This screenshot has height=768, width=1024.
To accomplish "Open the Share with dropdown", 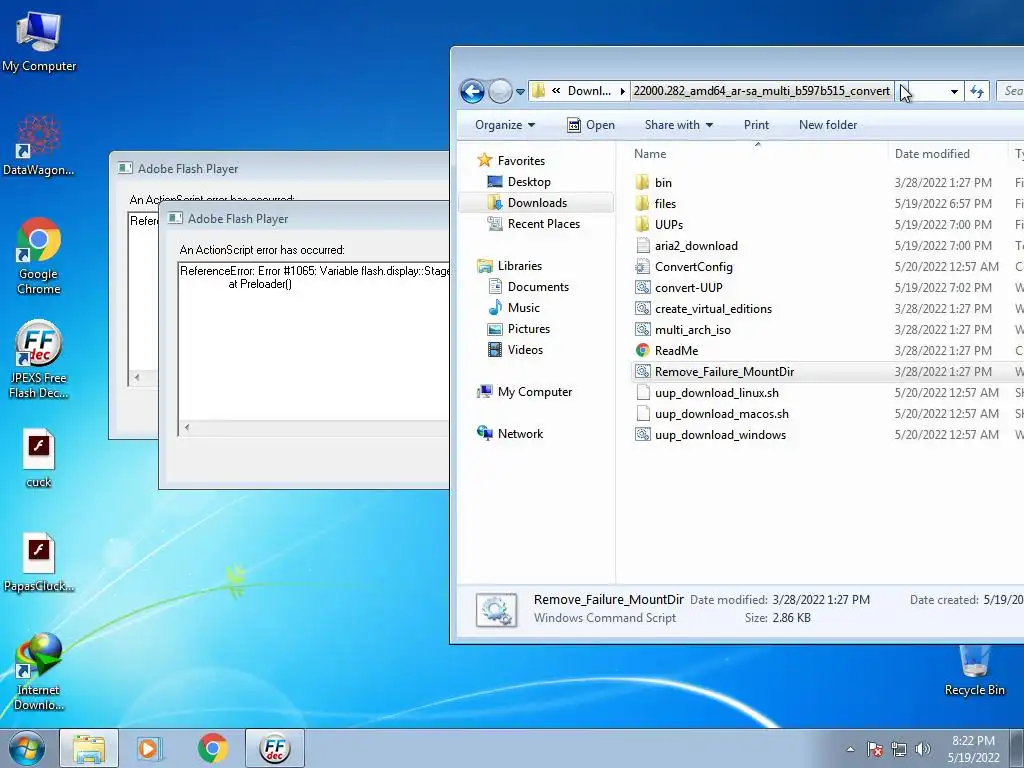I will click(x=679, y=125).
